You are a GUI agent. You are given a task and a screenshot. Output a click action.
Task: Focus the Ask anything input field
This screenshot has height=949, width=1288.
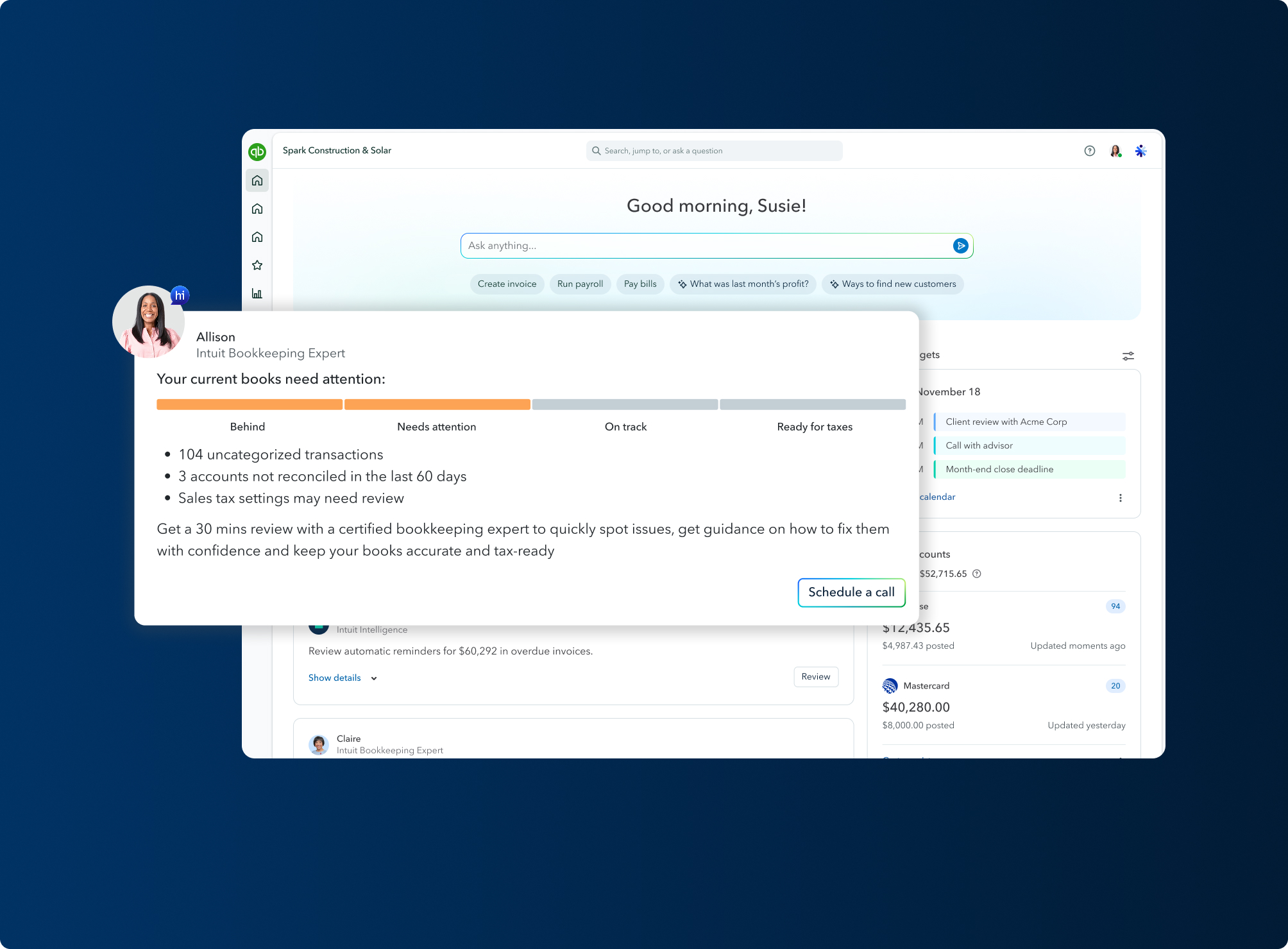coord(706,246)
